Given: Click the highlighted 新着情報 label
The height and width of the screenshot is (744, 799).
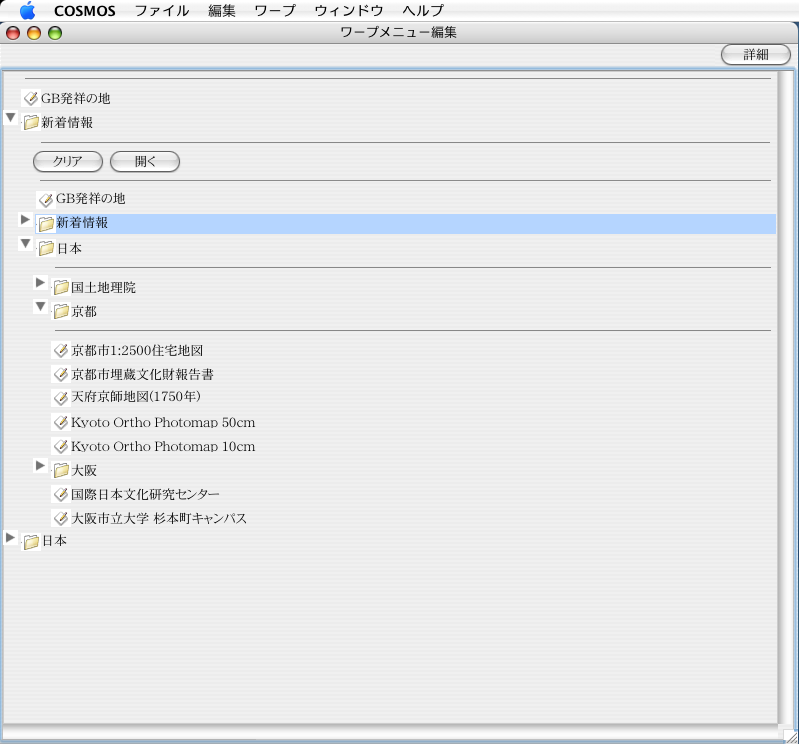Looking at the screenshot, I should [x=82, y=223].
